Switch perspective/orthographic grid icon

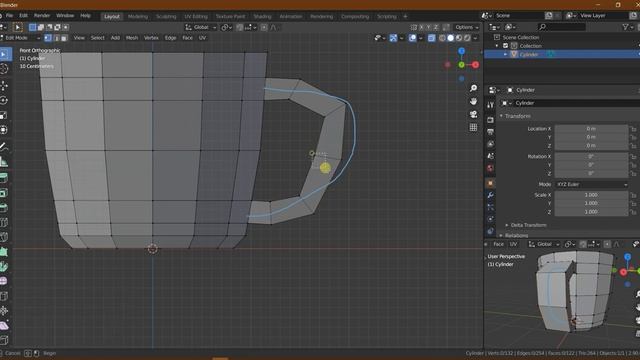[473, 127]
